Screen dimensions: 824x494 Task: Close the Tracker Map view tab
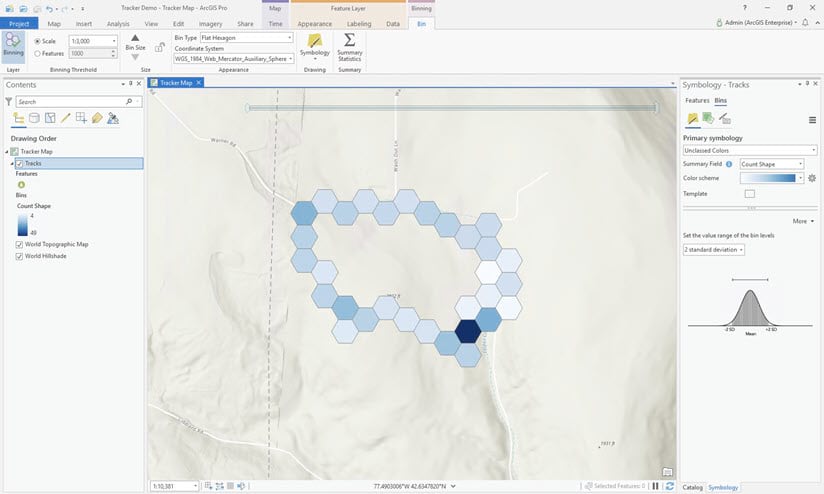199,83
